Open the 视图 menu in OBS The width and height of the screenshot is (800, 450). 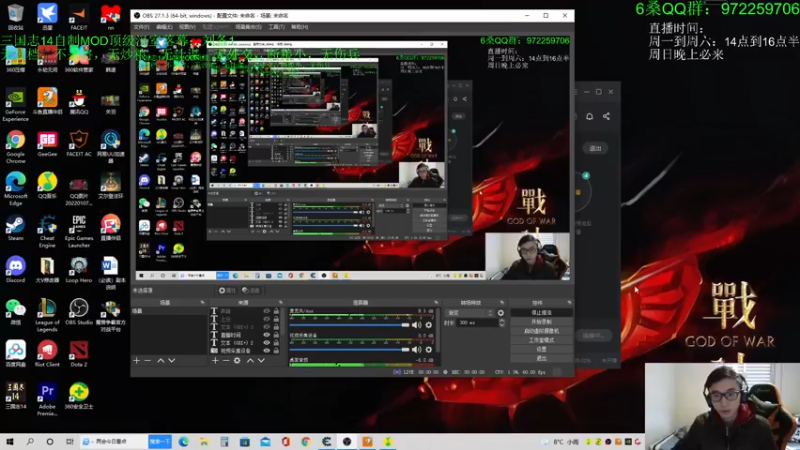coord(187,27)
